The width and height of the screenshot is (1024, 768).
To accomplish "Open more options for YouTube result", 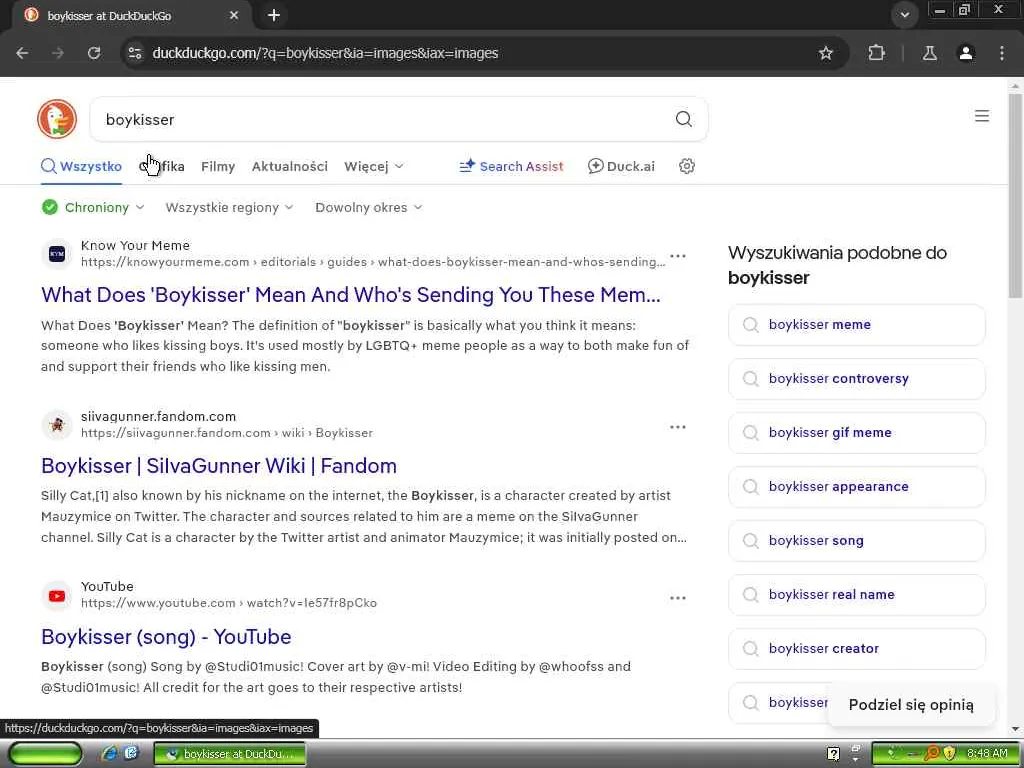I will (678, 598).
